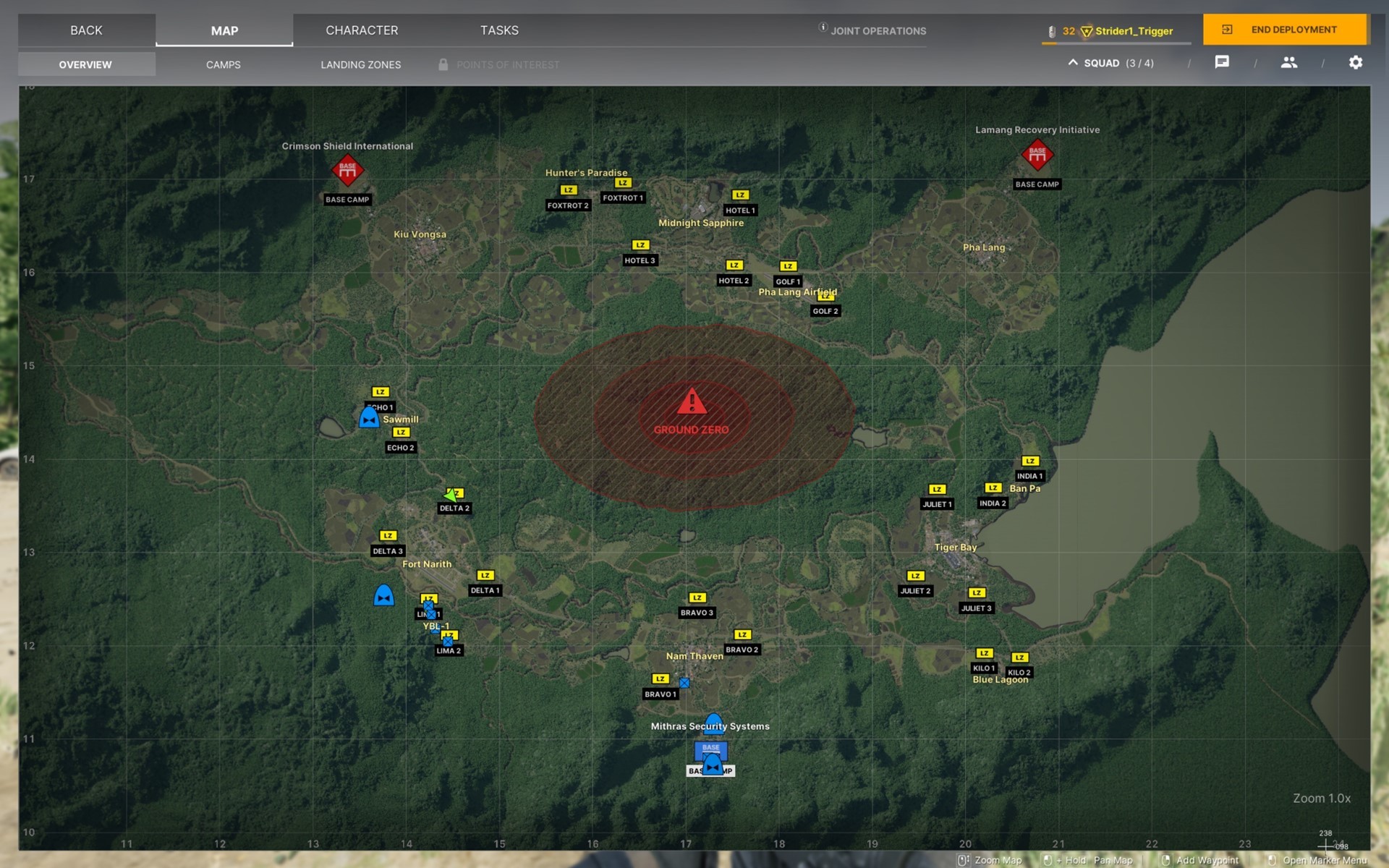
Task: Click the Blue Lagoon location label
Action: (x=1001, y=680)
